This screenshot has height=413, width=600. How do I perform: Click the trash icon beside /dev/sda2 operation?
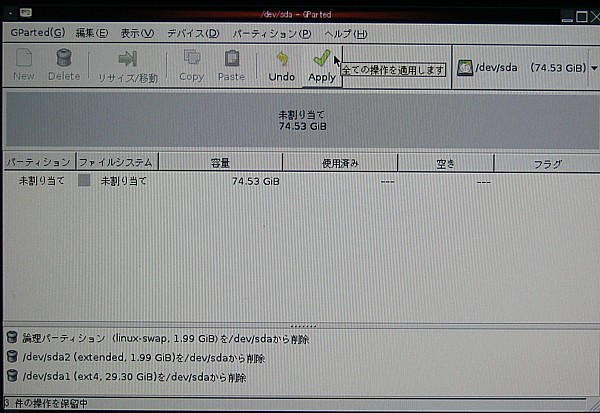pos(12,356)
